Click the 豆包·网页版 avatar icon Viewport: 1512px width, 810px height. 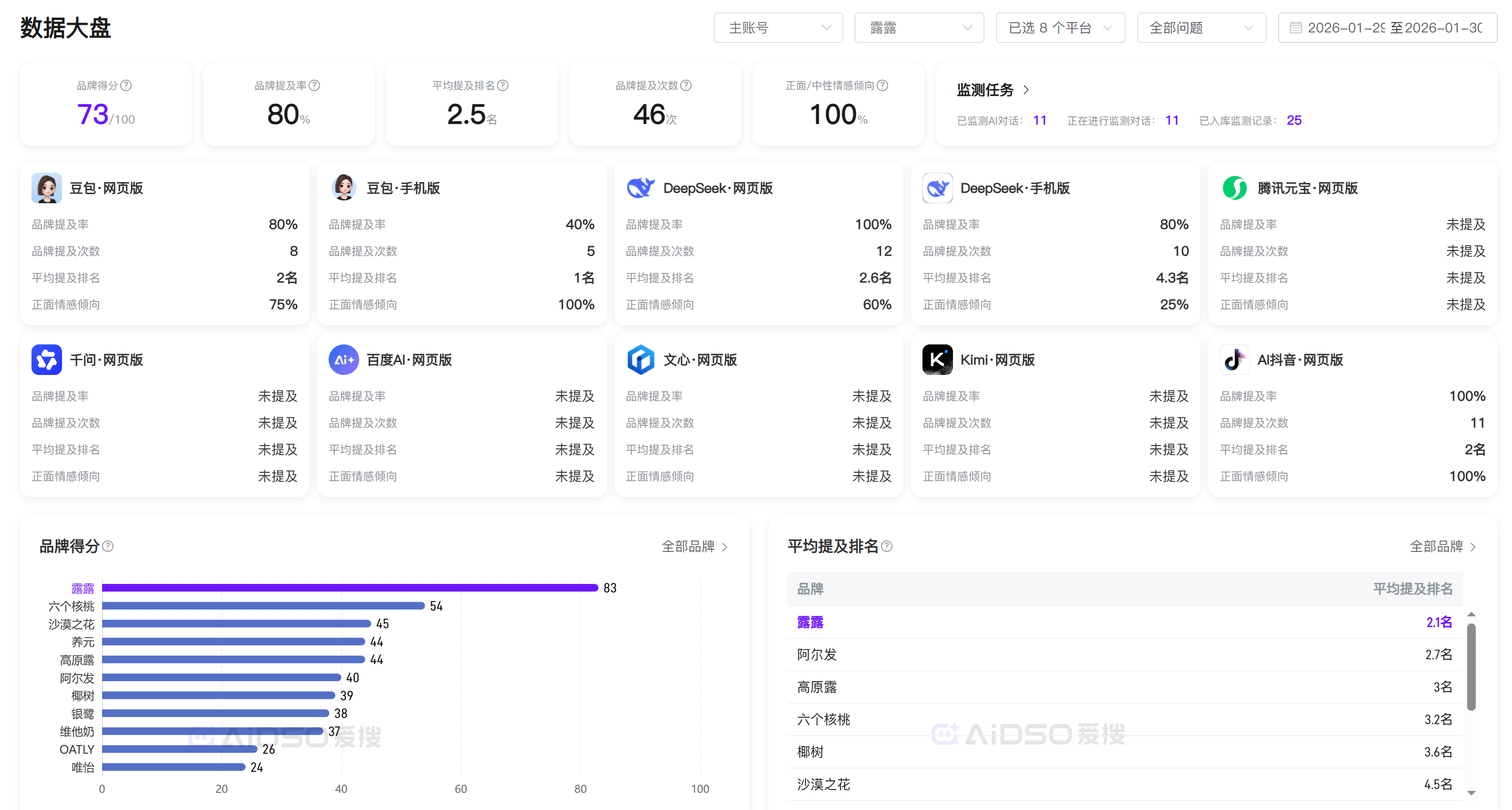pos(46,188)
